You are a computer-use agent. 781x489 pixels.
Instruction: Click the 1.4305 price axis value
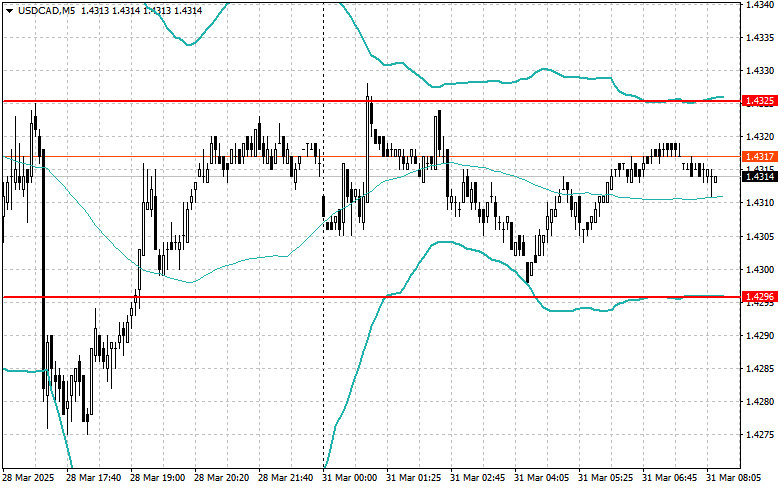(760, 237)
